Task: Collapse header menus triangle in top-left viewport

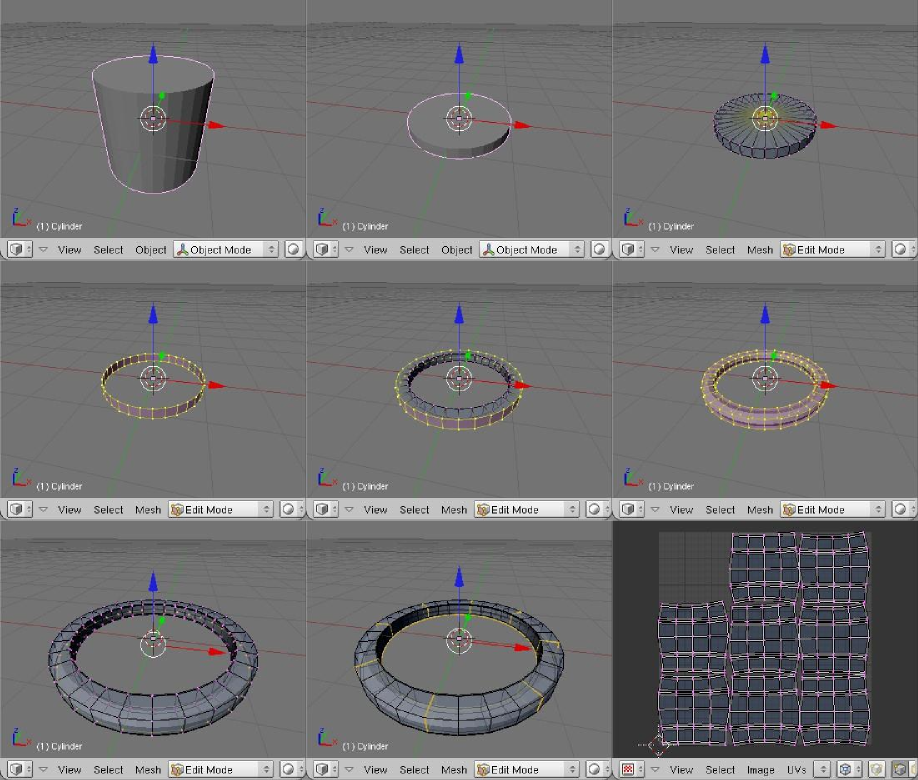Action: (x=43, y=249)
